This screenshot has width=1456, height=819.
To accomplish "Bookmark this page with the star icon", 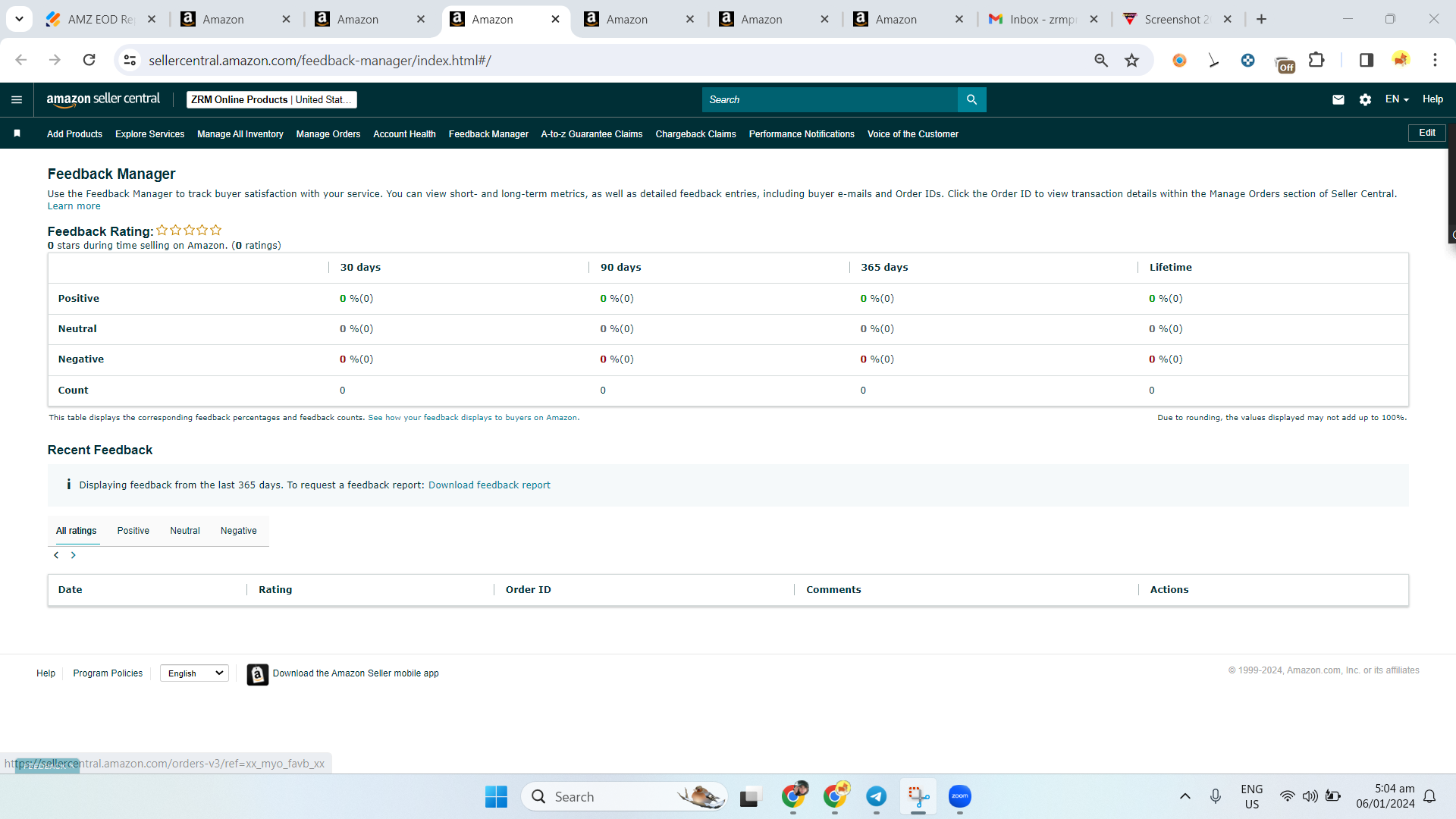I will pyautogui.click(x=1132, y=60).
